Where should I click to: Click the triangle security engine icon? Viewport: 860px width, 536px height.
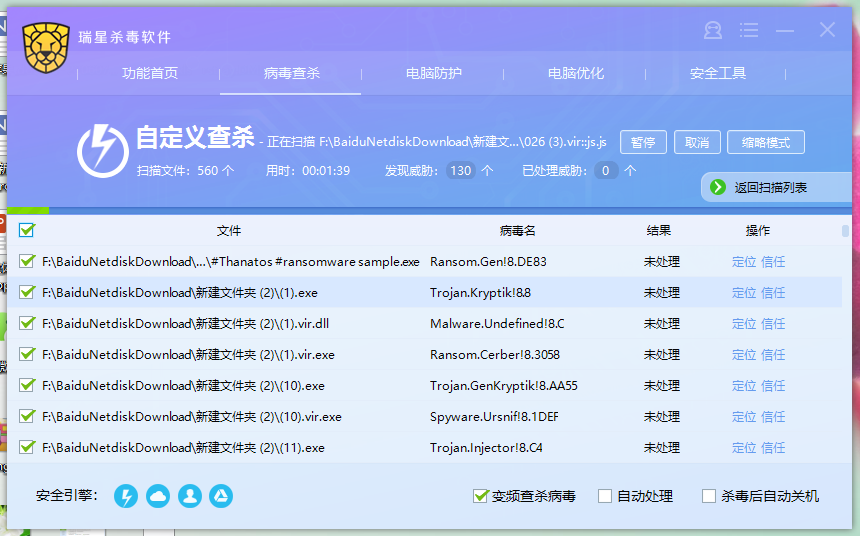click(x=221, y=496)
